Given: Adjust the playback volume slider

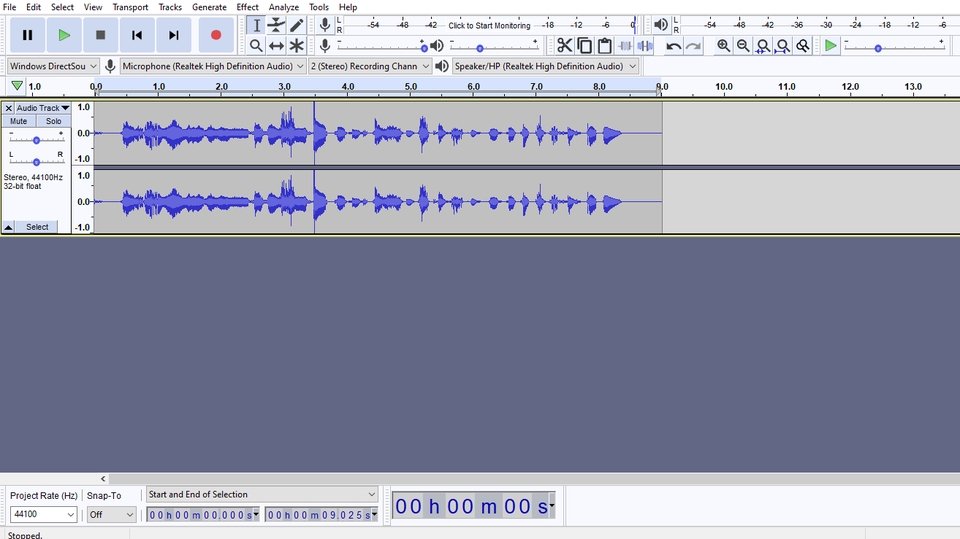Looking at the screenshot, I should [x=494, y=46].
